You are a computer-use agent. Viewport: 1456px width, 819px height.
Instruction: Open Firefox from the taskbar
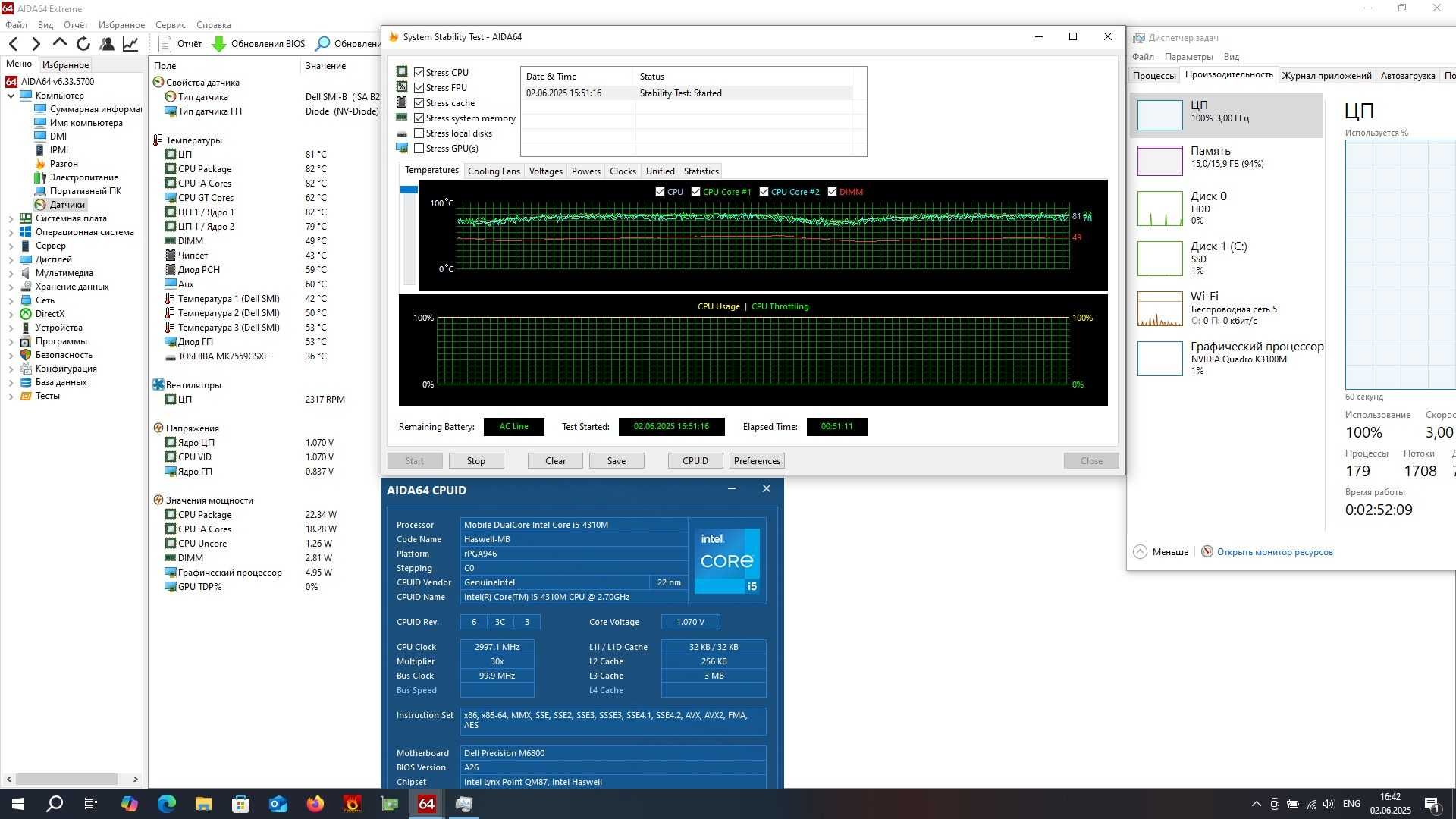pos(315,804)
